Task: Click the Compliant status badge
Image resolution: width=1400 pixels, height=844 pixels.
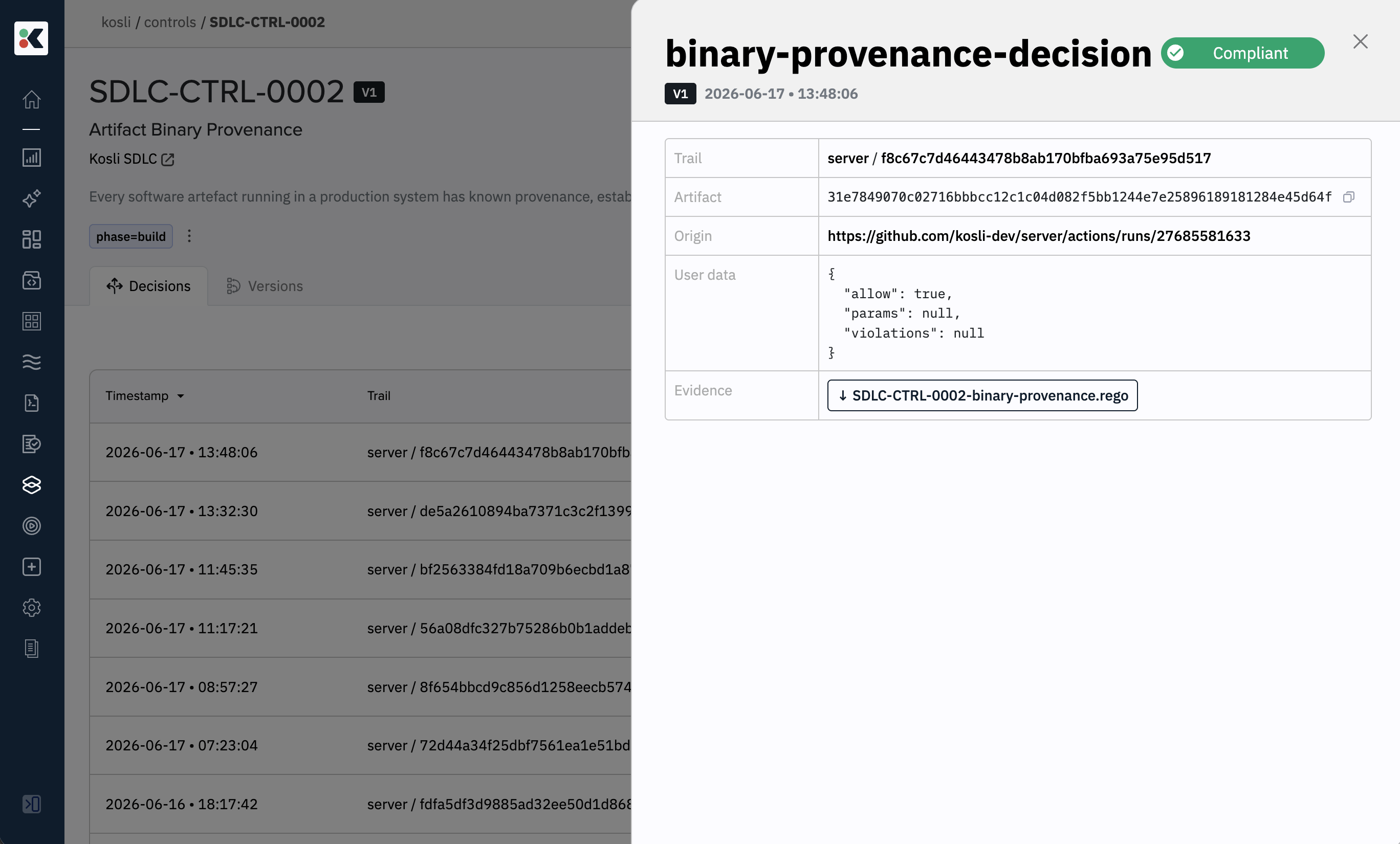Action: (x=1242, y=53)
